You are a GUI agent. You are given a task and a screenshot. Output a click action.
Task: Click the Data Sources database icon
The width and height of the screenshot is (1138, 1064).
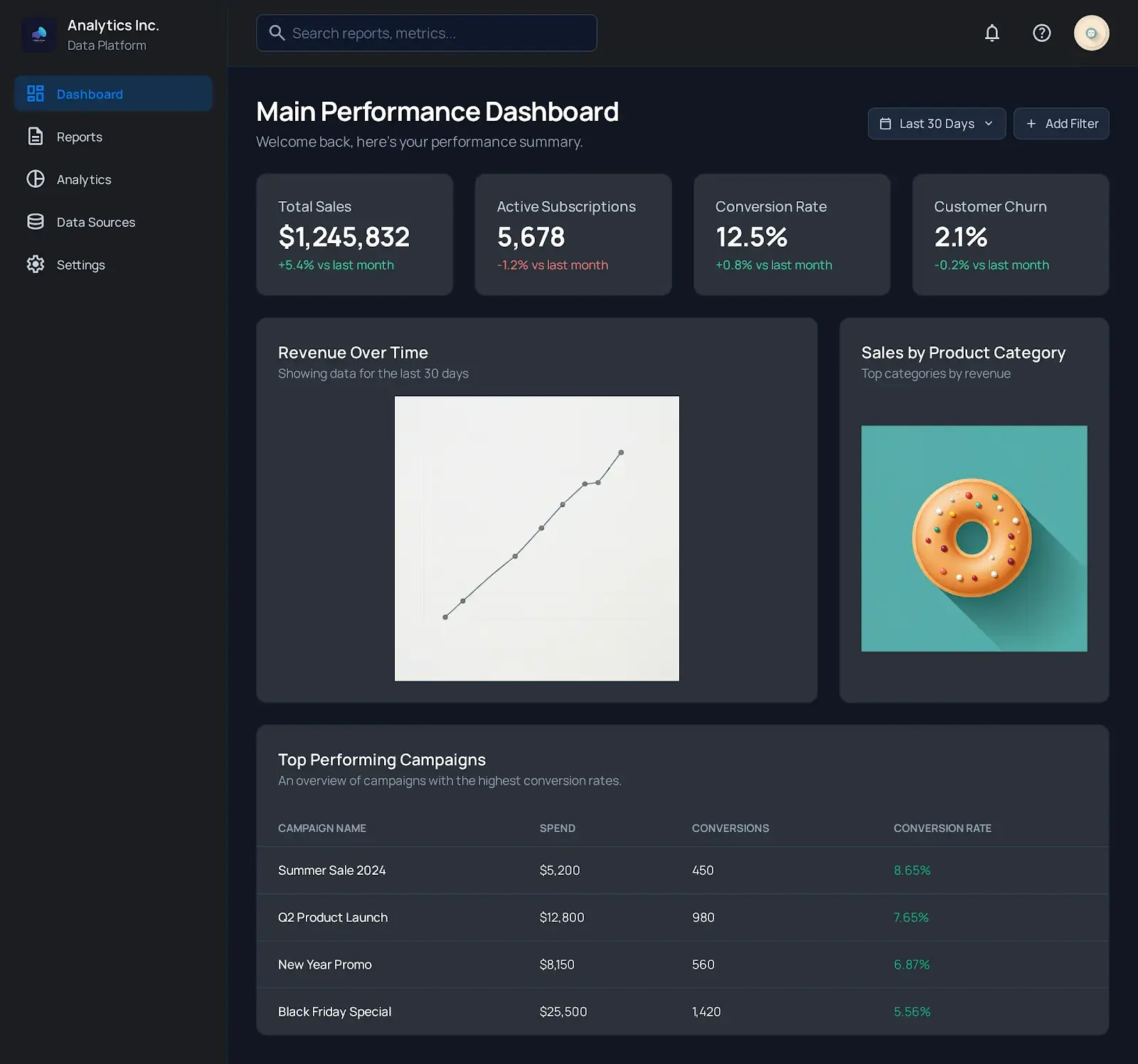(36, 222)
